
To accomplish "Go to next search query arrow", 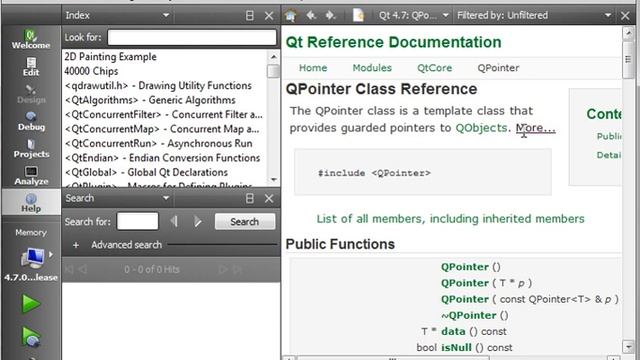I will [x=198, y=222].
